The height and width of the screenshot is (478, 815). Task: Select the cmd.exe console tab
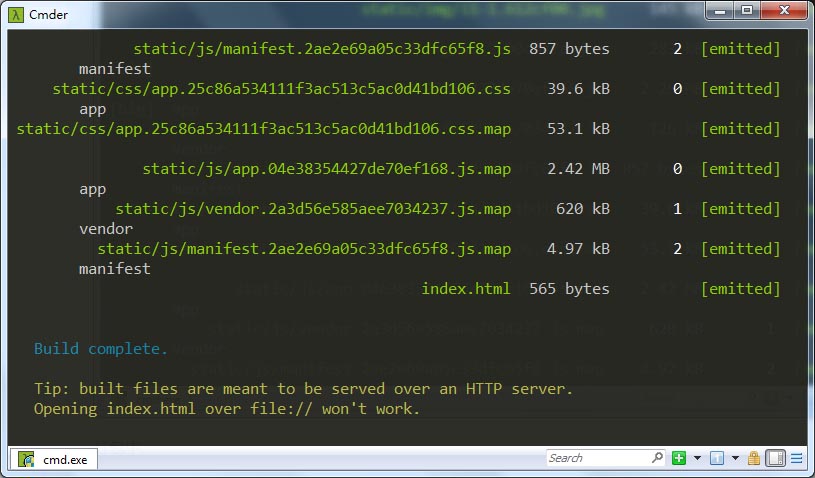54,459
